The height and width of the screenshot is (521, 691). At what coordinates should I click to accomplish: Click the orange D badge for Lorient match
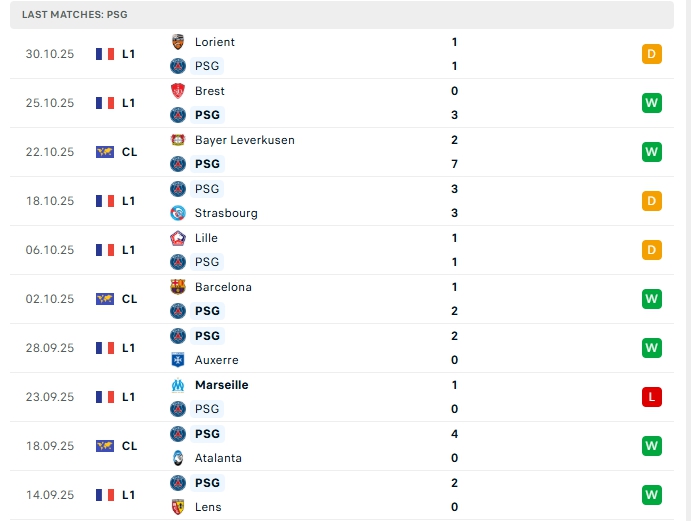click(x=652, y=54)
